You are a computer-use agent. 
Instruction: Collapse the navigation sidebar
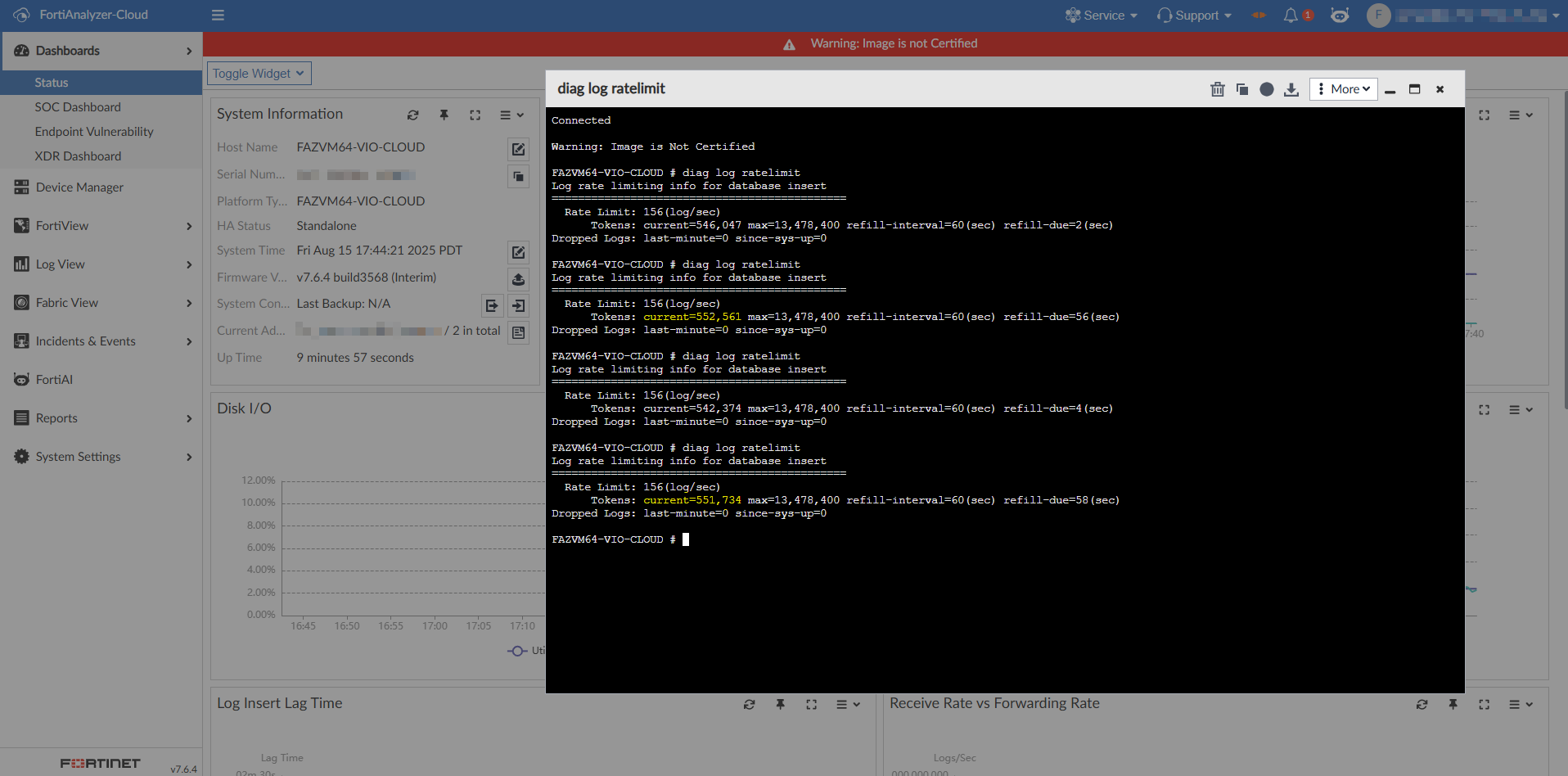(x=217, y=15)
